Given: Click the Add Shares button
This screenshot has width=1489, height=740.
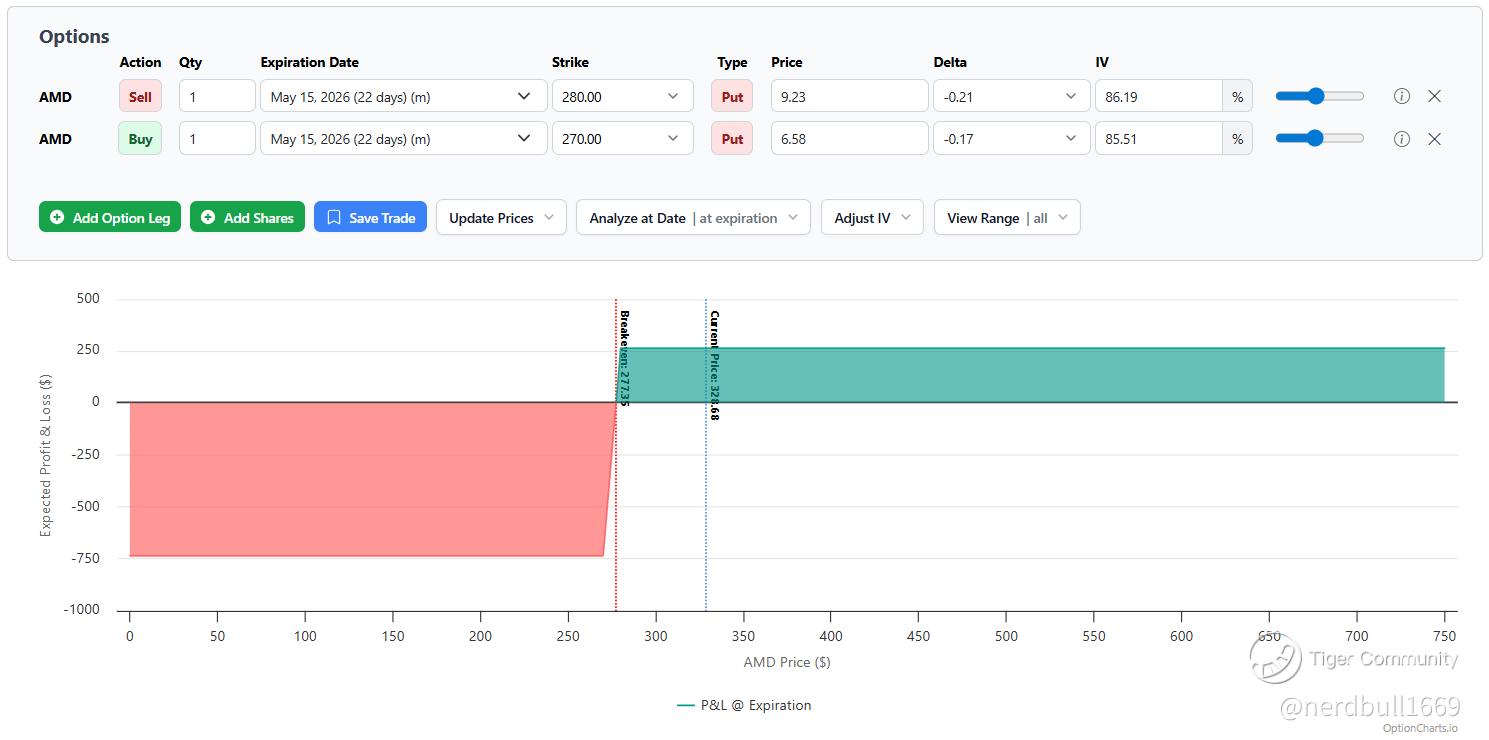Looking at the screenshot, I should coord(247,218).
